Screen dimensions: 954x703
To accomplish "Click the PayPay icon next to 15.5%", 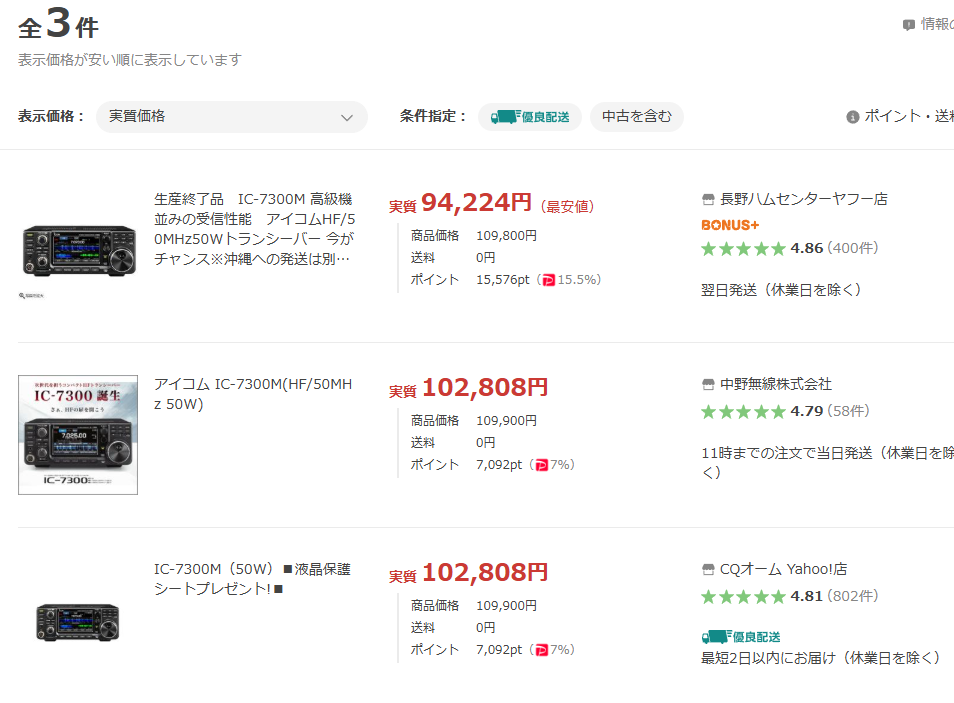I will 548,280.
